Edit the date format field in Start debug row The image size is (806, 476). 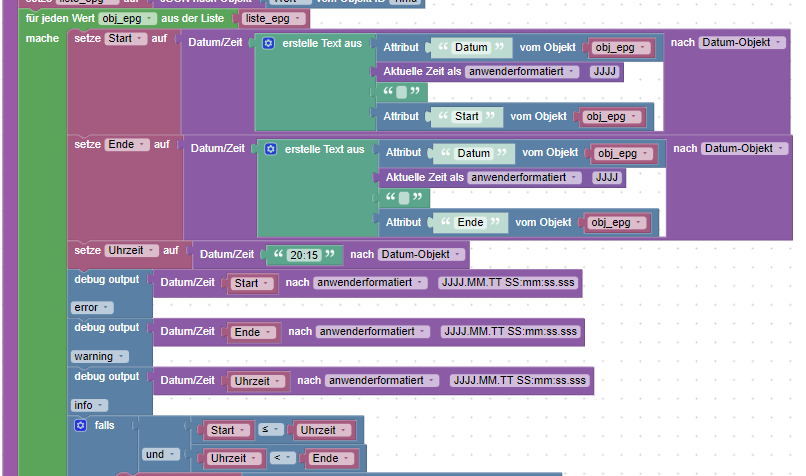pos(508,283)
